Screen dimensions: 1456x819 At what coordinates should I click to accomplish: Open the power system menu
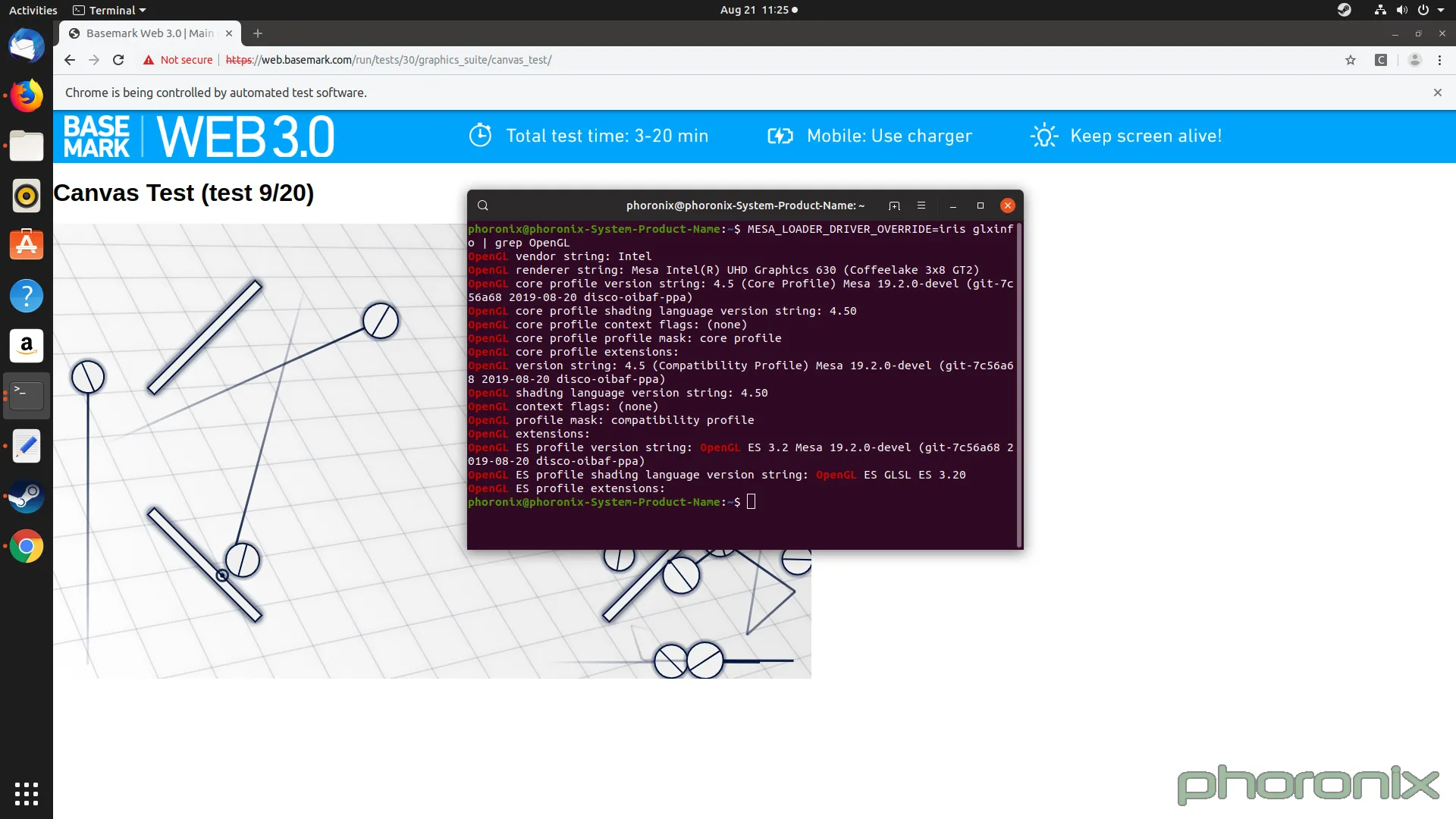[x=1430, y=10]
